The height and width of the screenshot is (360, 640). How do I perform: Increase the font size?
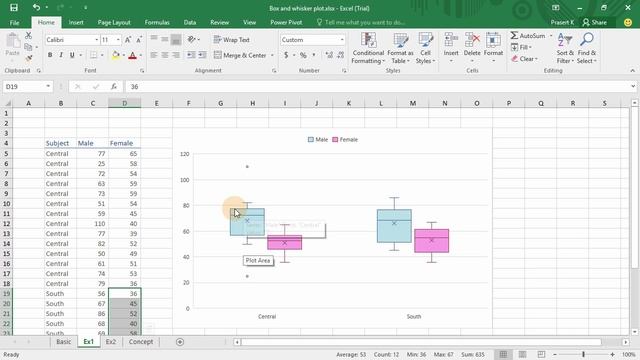128,40
